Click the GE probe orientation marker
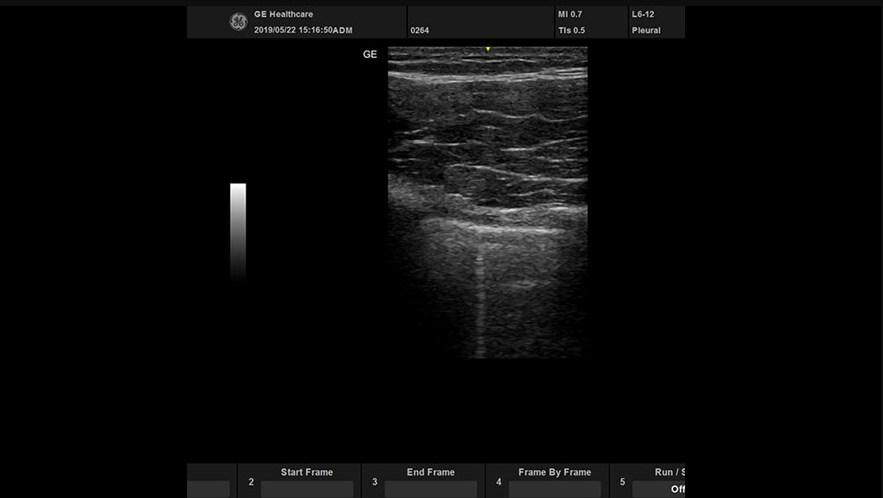Viewport: 883px width, 498px height. click(x=370, y=55)
